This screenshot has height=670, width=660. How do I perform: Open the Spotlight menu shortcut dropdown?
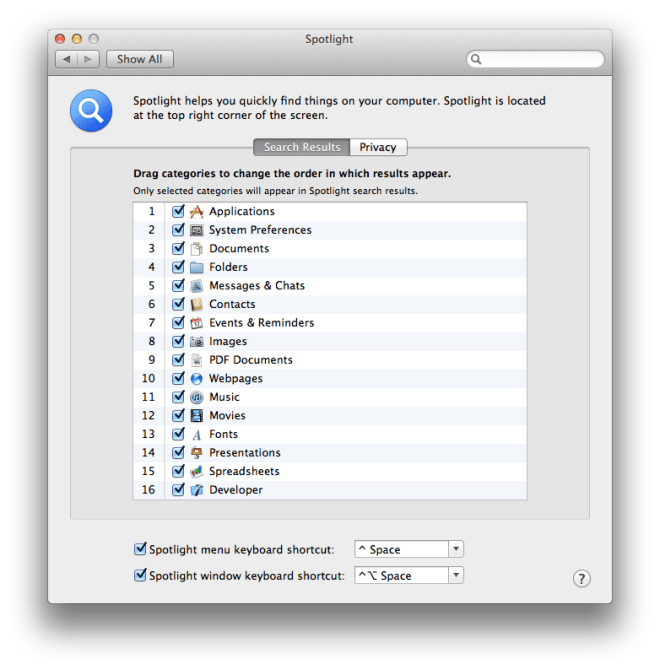(x=456, y=549)
